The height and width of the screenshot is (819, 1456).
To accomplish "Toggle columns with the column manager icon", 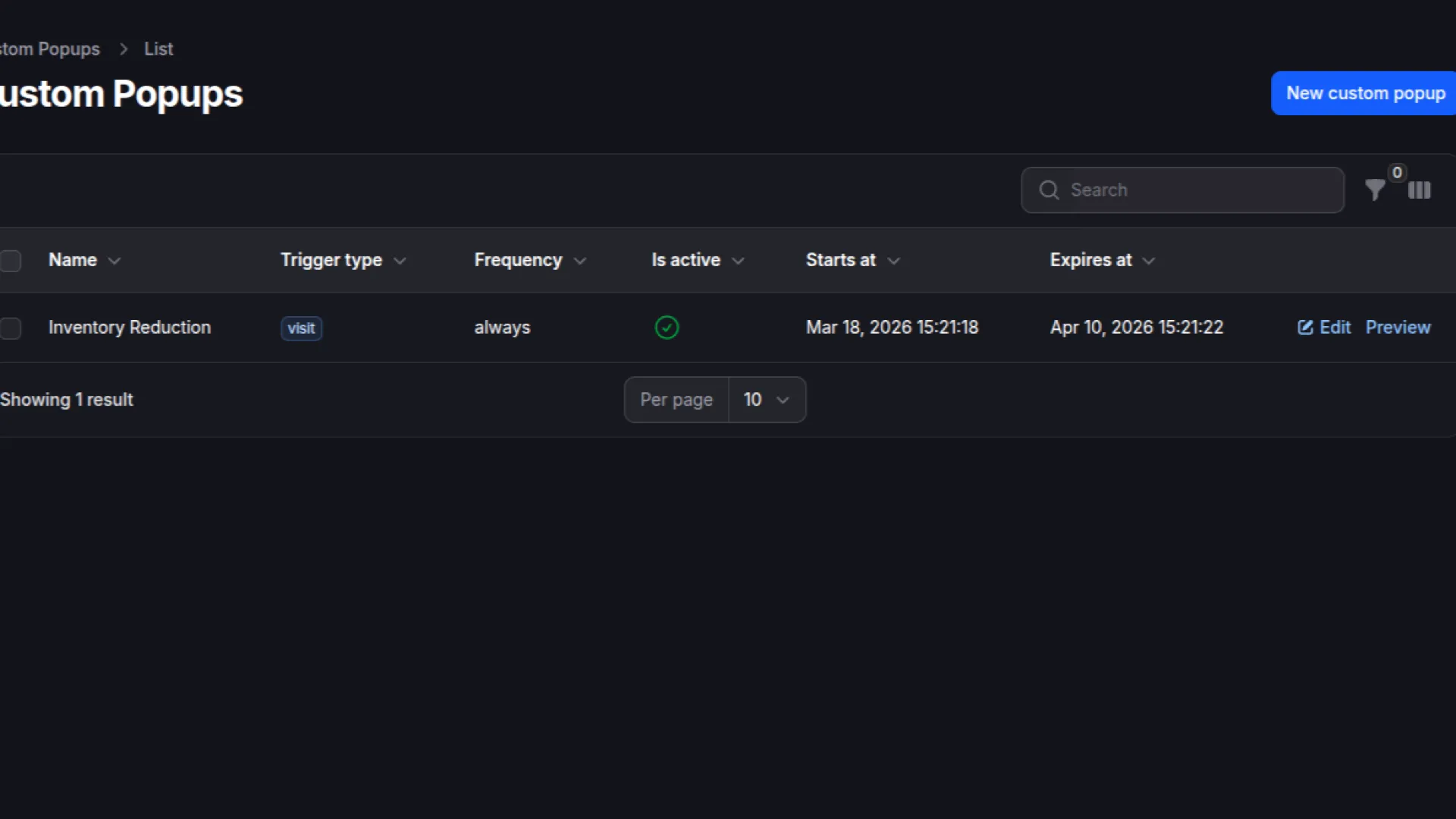I will (1419, 190).
